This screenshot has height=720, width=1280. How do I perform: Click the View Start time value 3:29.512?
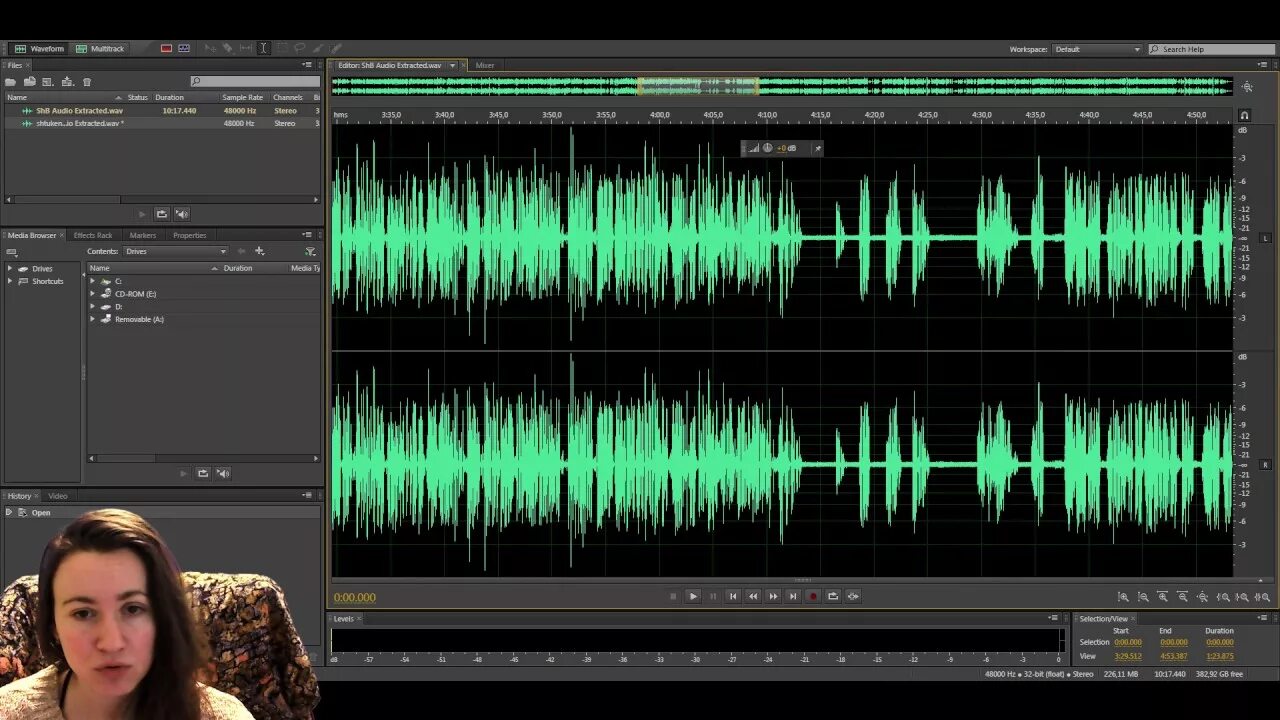coord(1127,656)
